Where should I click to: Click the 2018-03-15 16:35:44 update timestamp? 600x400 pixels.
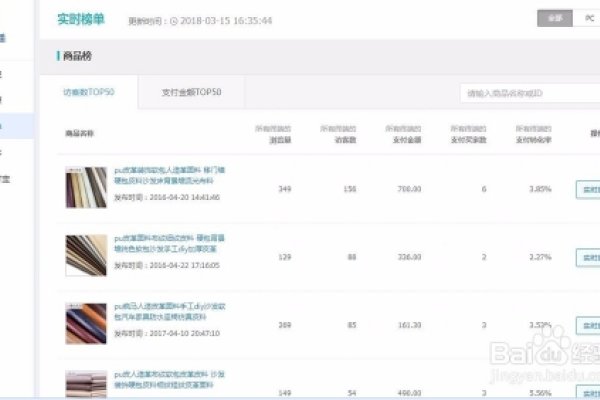pyautogui.click(x=226, y=21)
